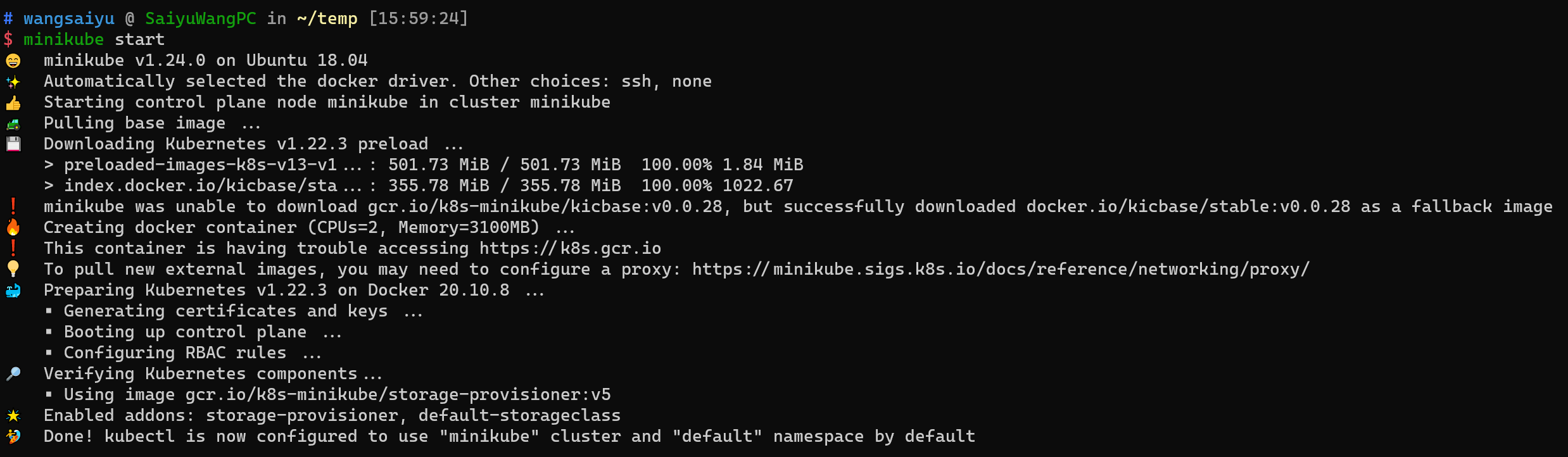This screenshot has height=457, width=1568.
Task: Click the docker.io/kicbase/stable:v0.0.28 fallback image name
Action: click(x=1188, y=207)
